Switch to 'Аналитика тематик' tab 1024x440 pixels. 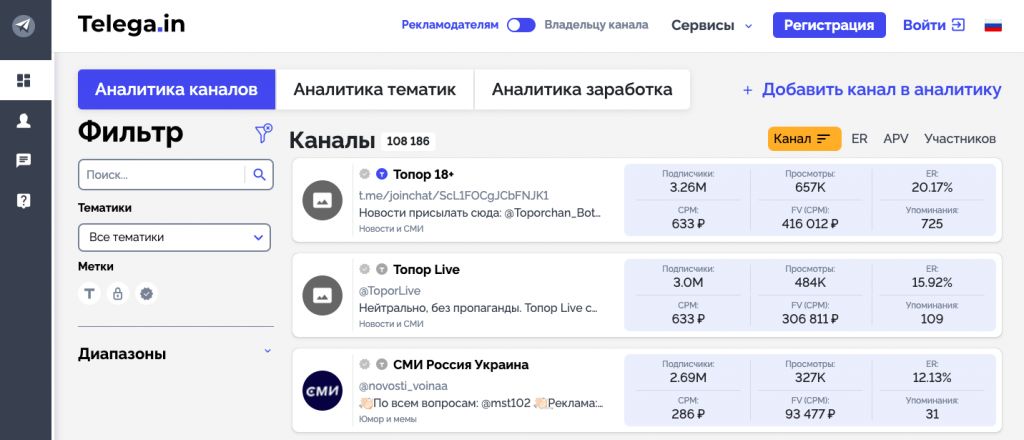tap(374, 89)
